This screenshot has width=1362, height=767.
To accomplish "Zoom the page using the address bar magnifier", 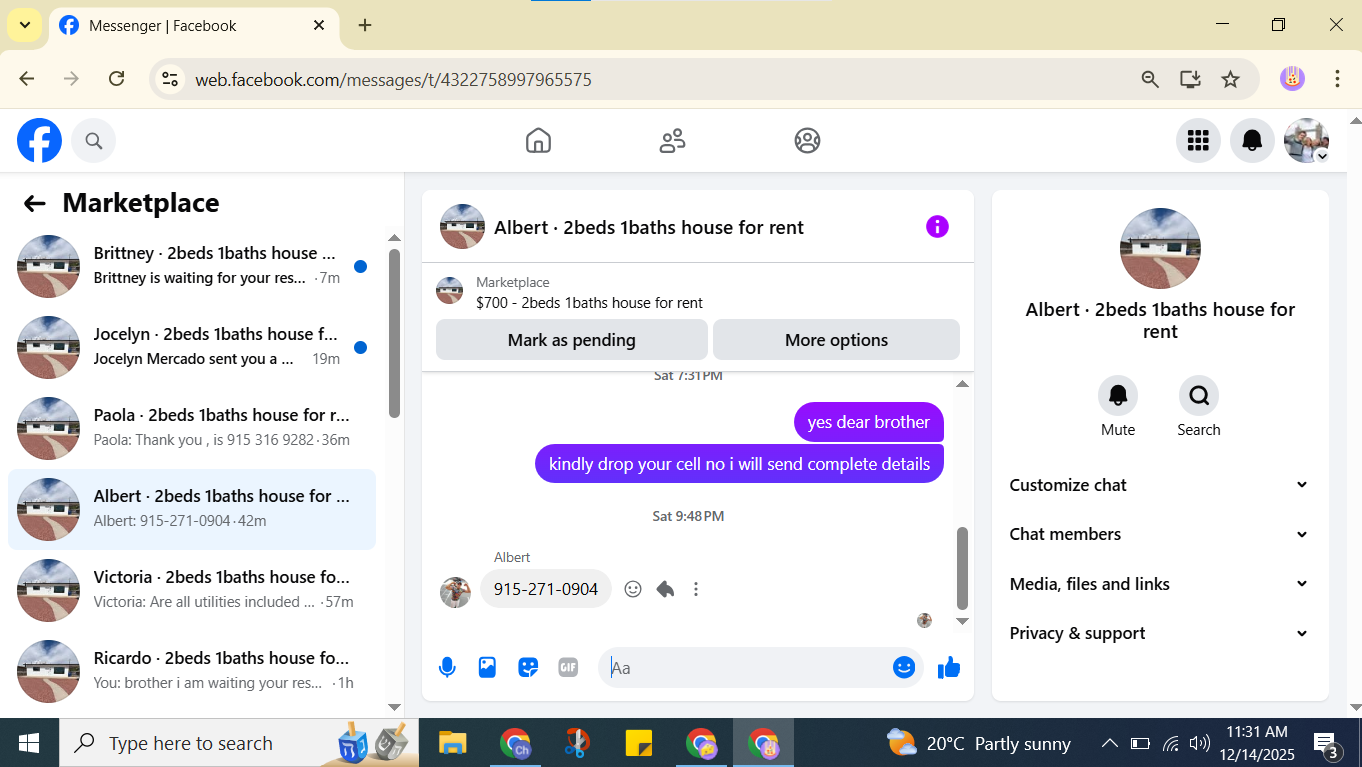I will pos(1150,79).
